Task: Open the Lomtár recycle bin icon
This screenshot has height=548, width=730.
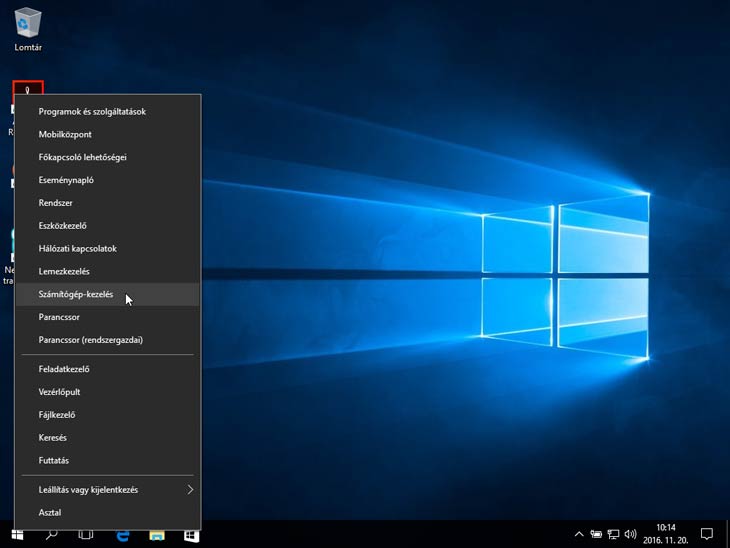Action: click(x=28, y=24)
